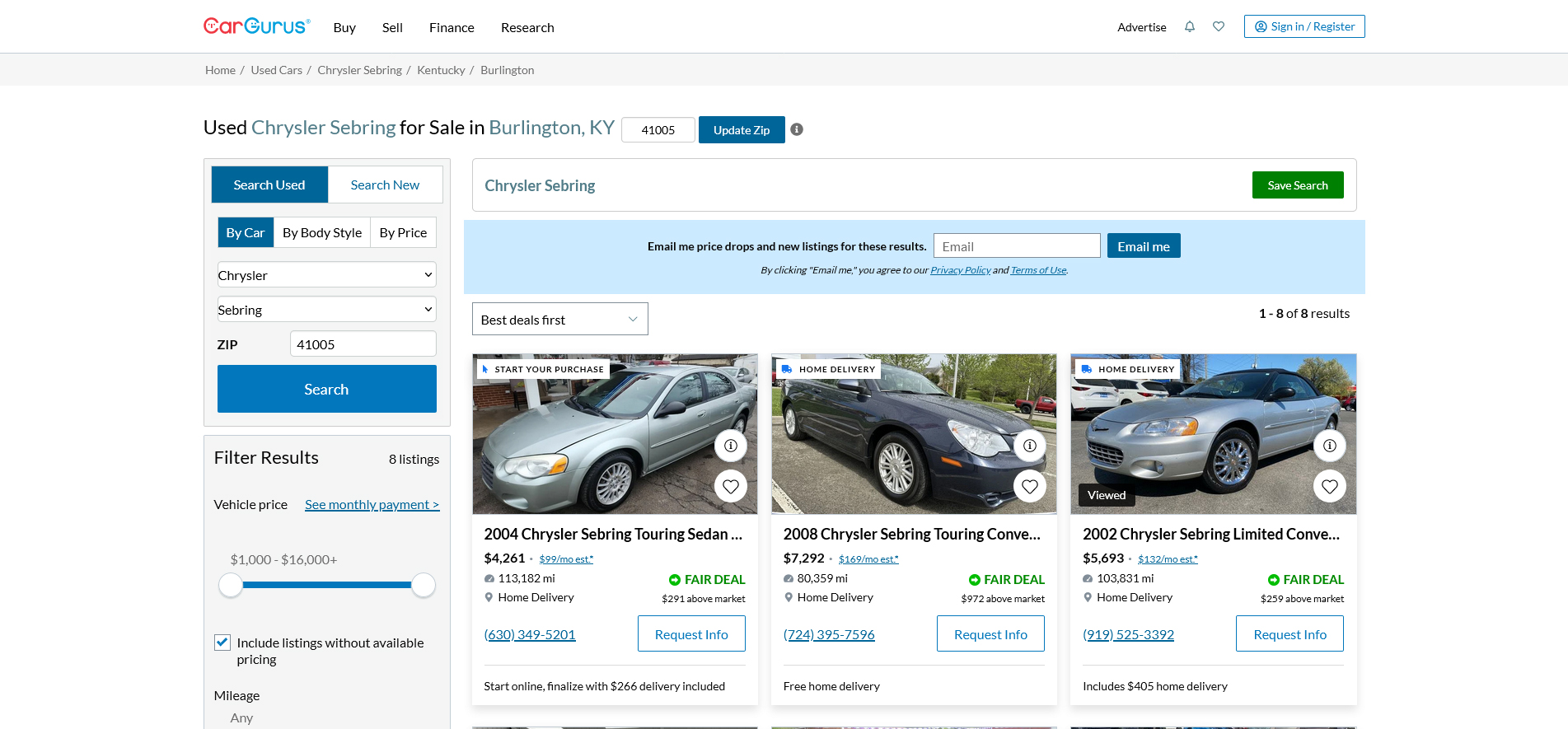Click the Advertise link

(x=1142, y=27)
